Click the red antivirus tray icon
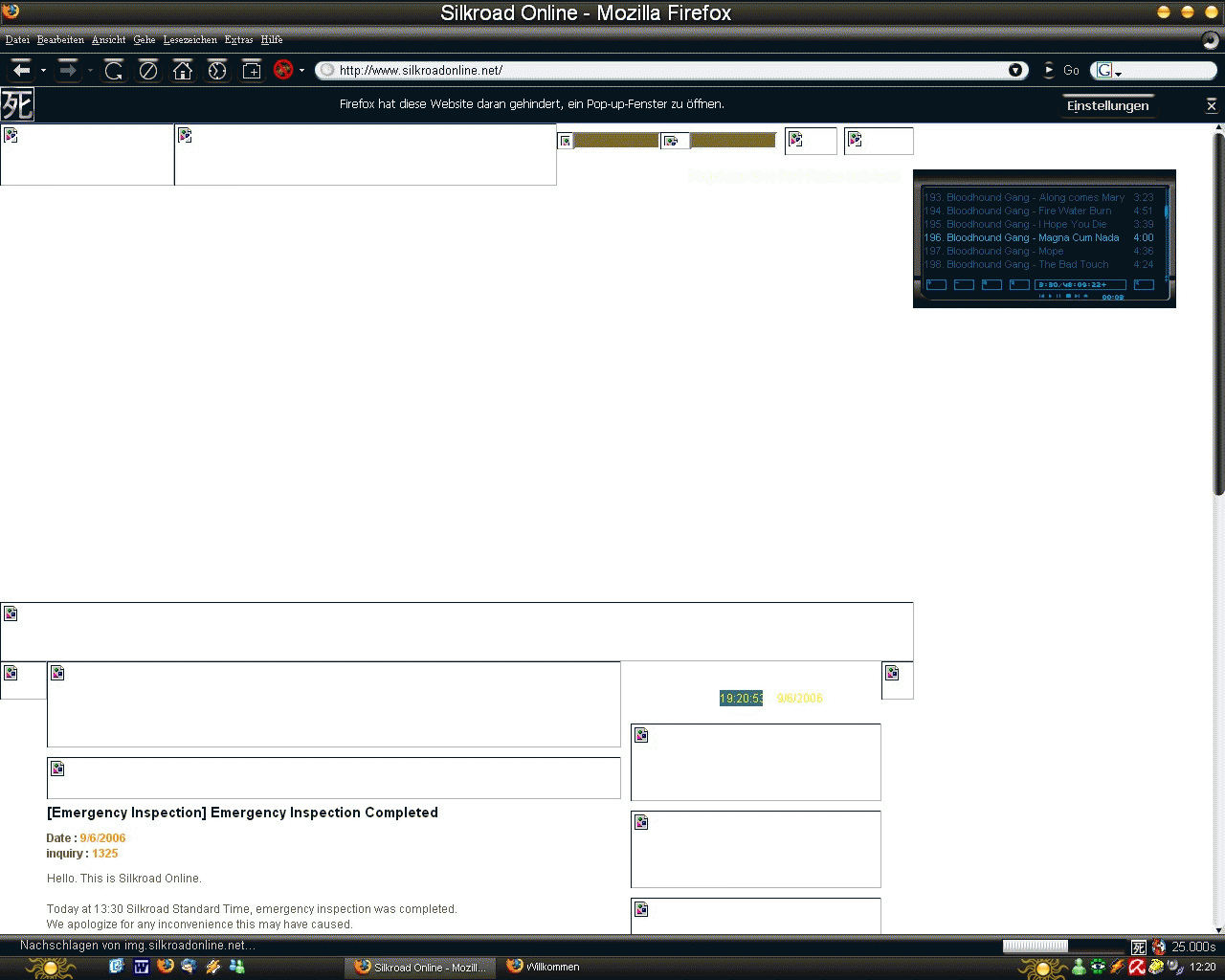The image size is (1225, 980). (x=1137, y=967)
